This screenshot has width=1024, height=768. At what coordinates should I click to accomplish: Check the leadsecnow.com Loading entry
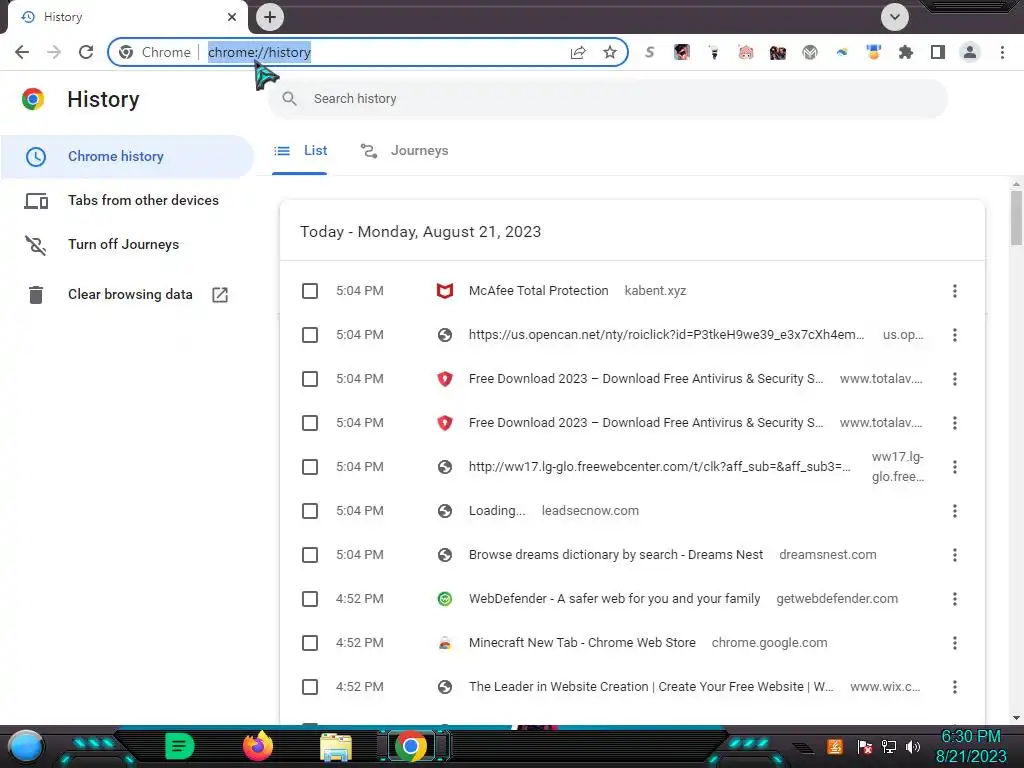310,511
